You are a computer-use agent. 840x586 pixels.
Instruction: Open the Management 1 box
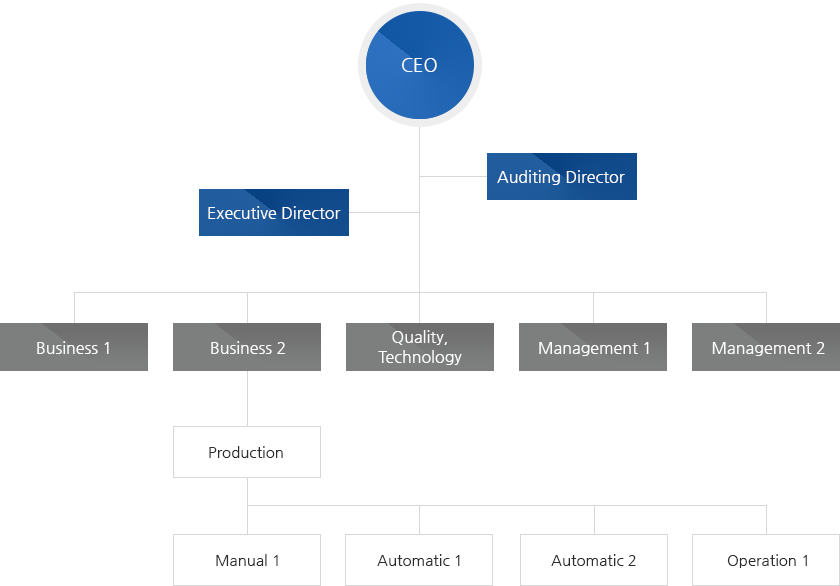(x=593, y=348)
